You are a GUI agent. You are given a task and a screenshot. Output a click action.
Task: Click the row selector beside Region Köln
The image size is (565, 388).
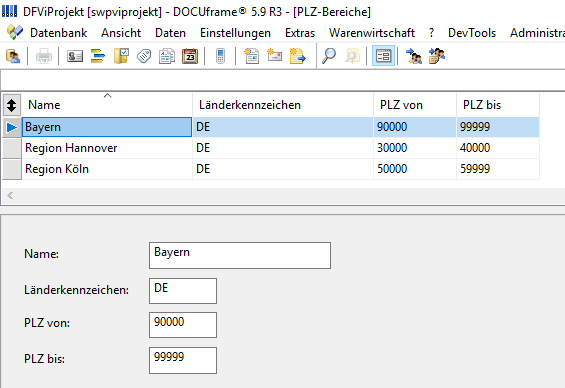(12, 169)
